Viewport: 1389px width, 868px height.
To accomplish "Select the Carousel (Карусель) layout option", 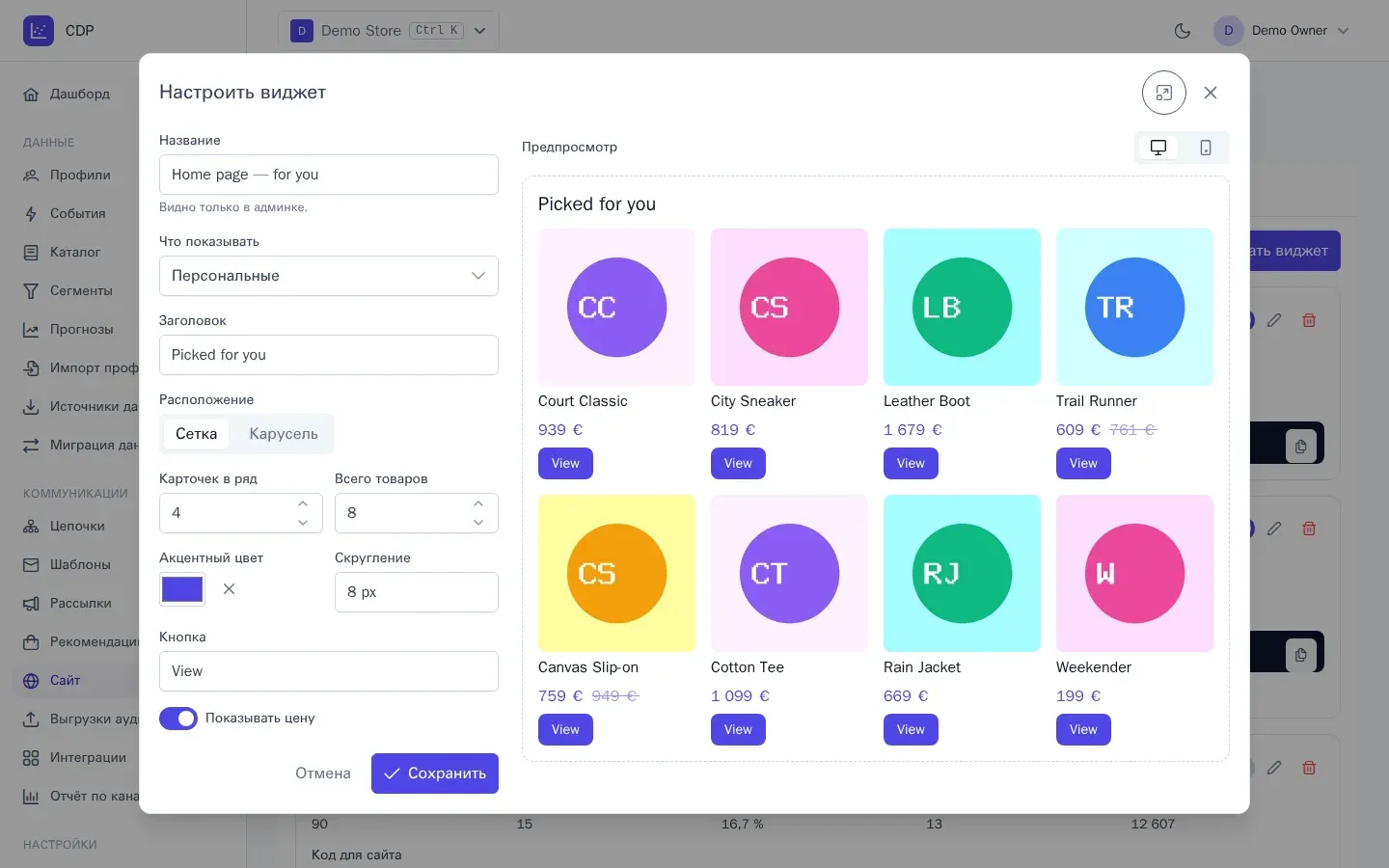I will (284, 434).
